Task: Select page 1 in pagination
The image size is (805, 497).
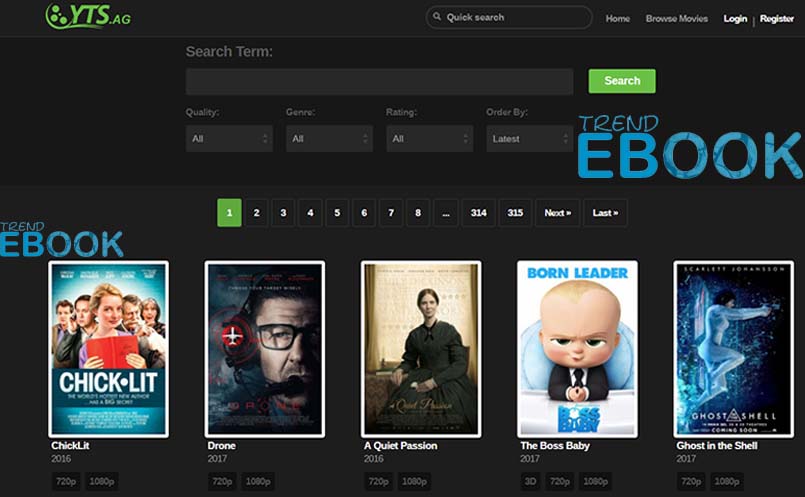Action: pyautogui.click(x=229, y=213)
